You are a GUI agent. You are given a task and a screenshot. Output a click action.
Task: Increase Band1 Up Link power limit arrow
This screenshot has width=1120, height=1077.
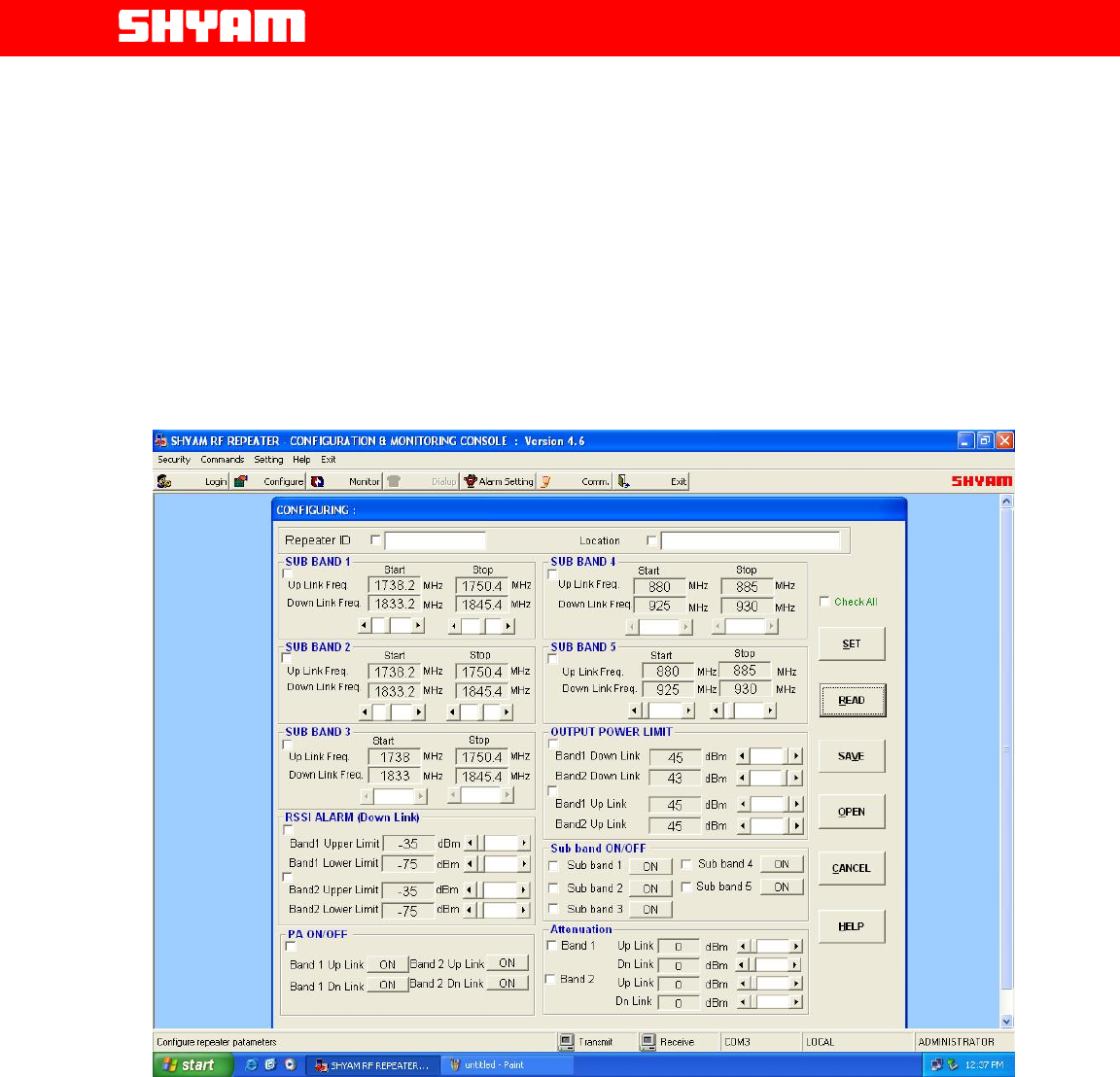click(x=796, y=804)
